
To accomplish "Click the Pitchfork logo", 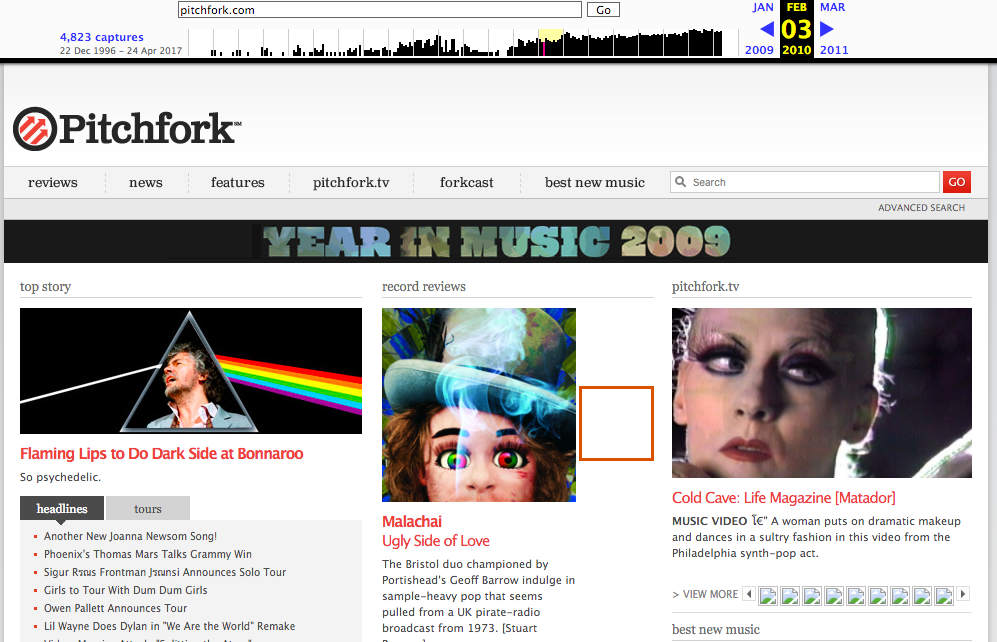I will (127, 128).
